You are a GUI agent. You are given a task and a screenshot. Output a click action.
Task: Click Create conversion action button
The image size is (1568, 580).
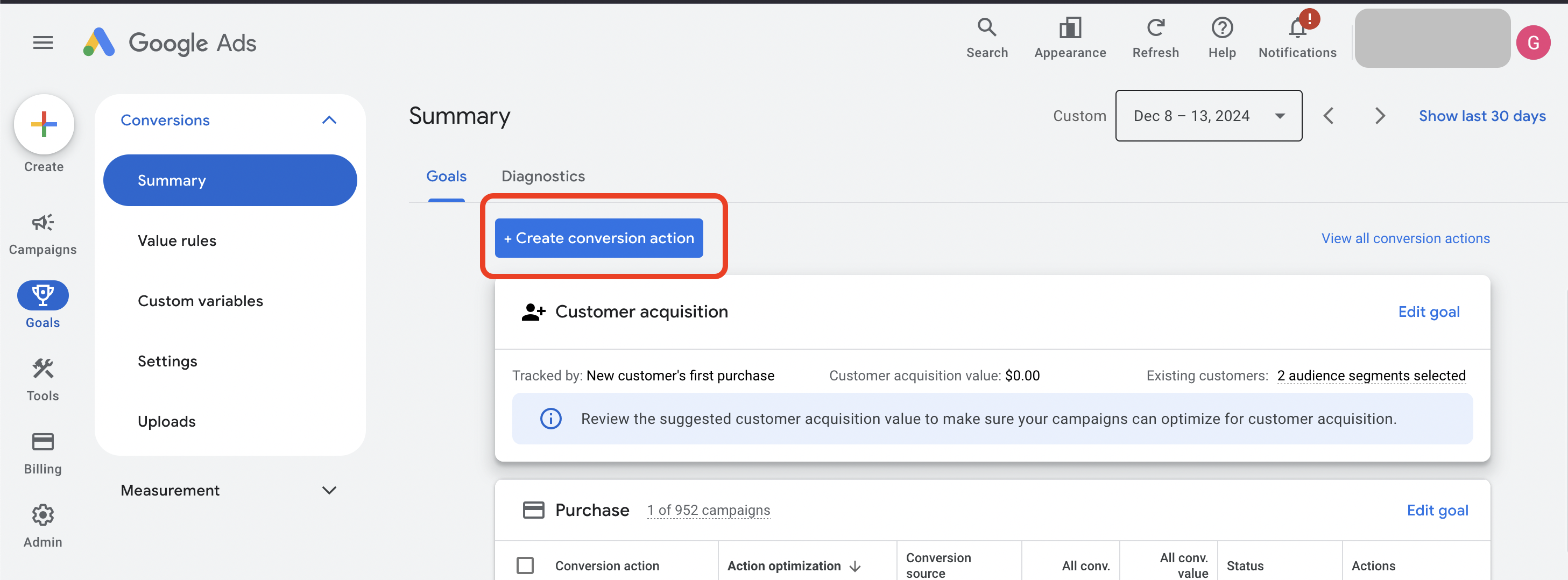(x=598, y=238)
